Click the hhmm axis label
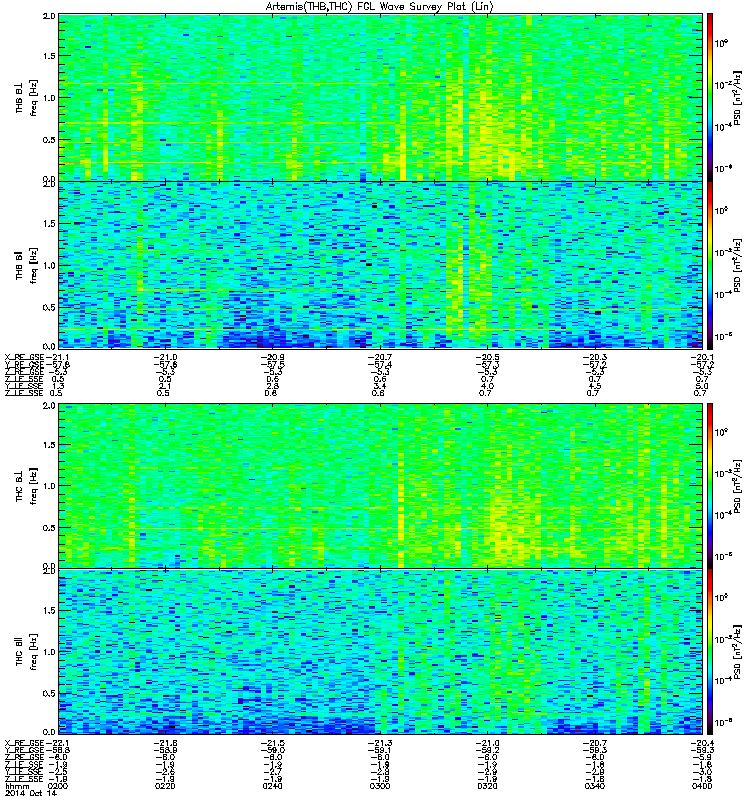This screenshot has height=800, width=750. 15,786
